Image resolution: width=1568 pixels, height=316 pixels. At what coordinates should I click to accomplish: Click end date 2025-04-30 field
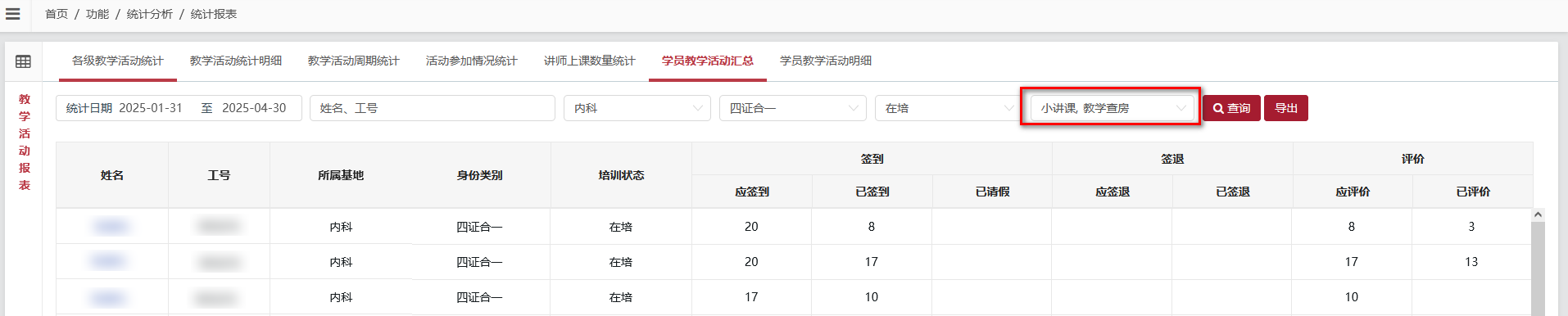[254, 108]
